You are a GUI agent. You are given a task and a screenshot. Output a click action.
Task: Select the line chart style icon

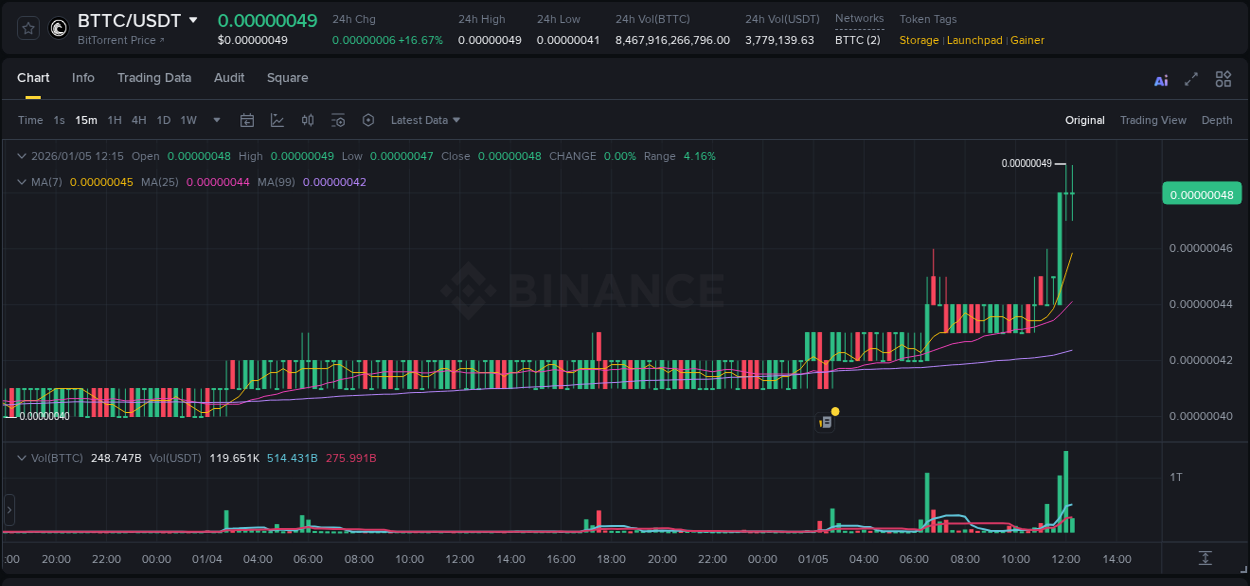278,120
